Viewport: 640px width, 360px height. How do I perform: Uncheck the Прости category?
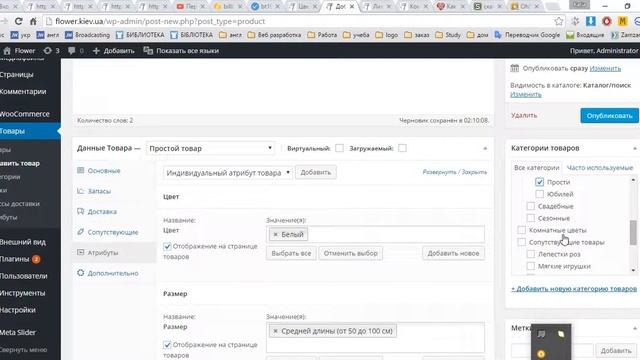pyautogui.click(x=540, y=182)
